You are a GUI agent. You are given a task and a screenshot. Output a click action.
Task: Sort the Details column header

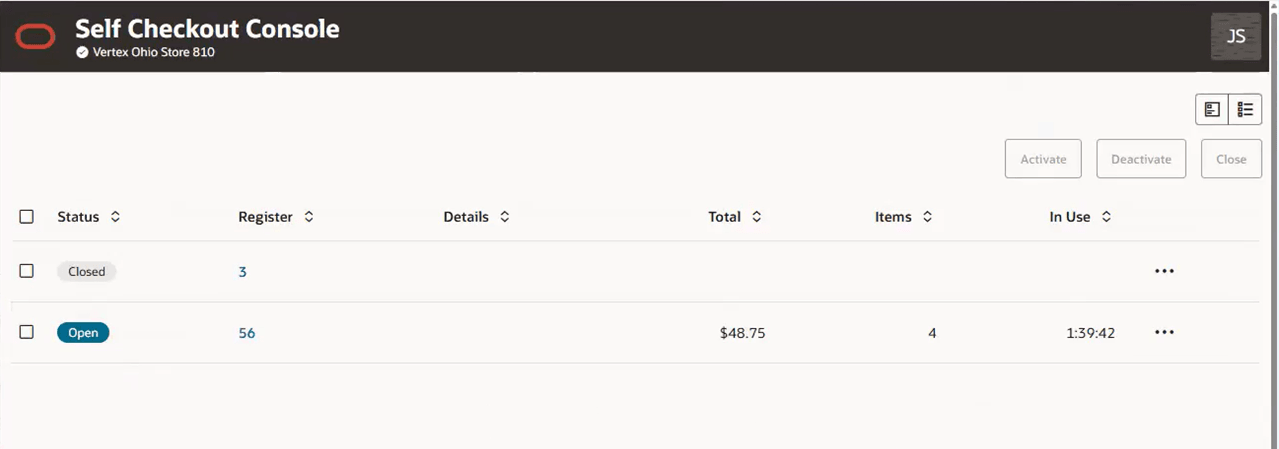pos(504,216)
